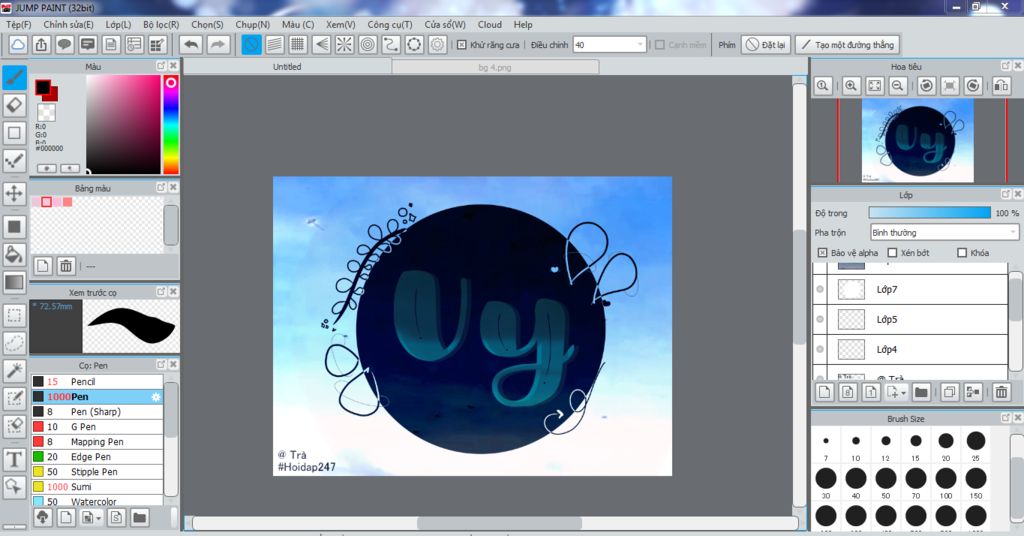The width and height of the screenshot is (1024, 536).
Task: Switch to the bg 4.png tab
Action: coord(495,67)
